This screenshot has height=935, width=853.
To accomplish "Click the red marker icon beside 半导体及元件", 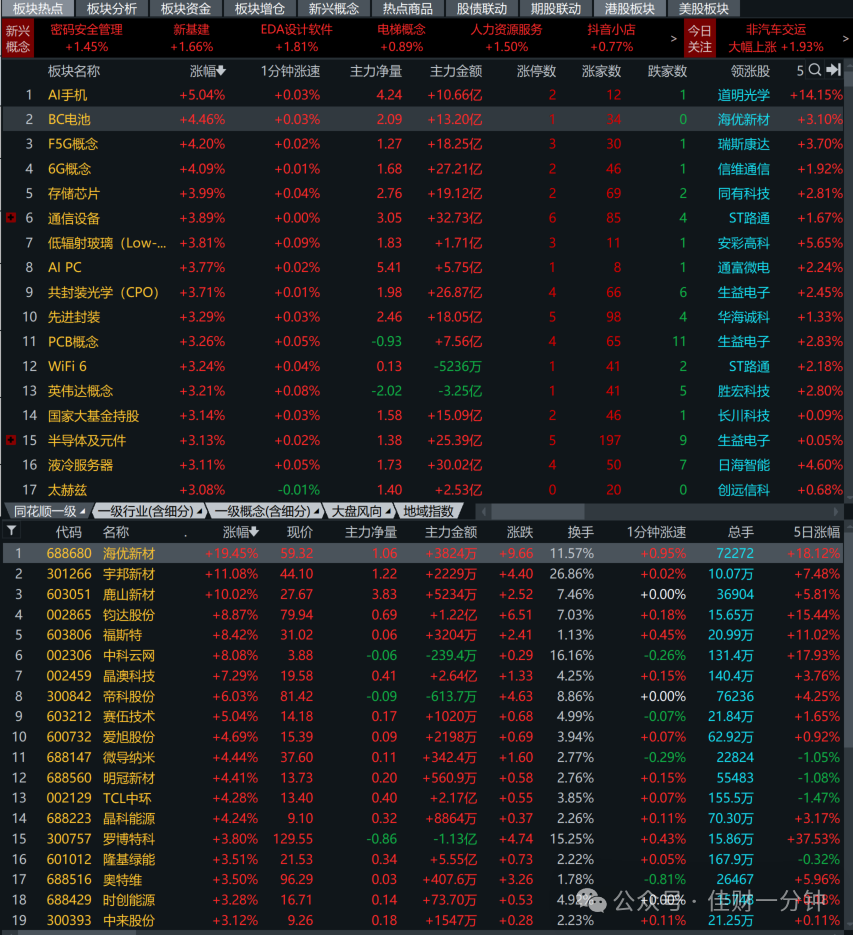I will point(10,440).
